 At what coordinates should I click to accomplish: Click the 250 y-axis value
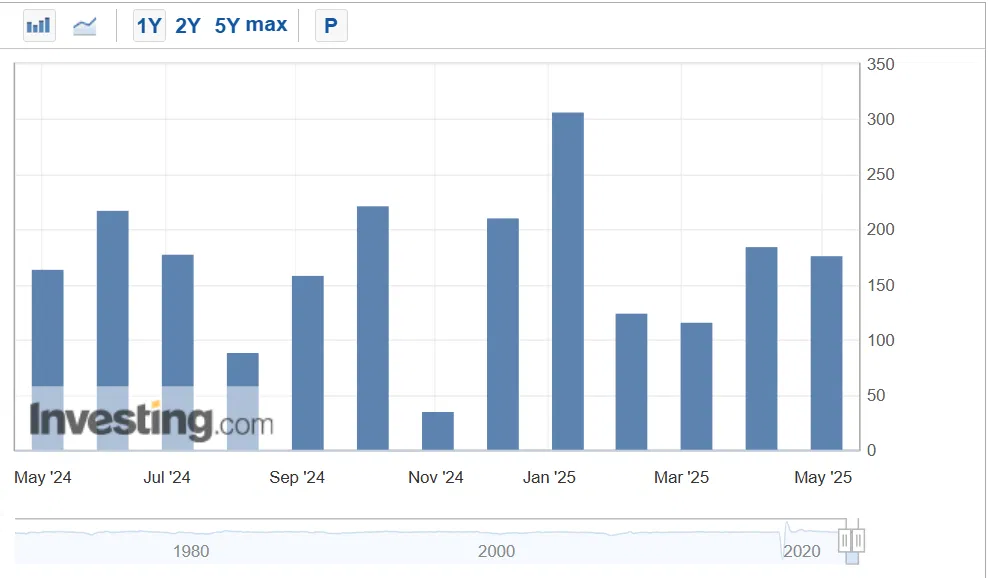[x=880, y=174]
